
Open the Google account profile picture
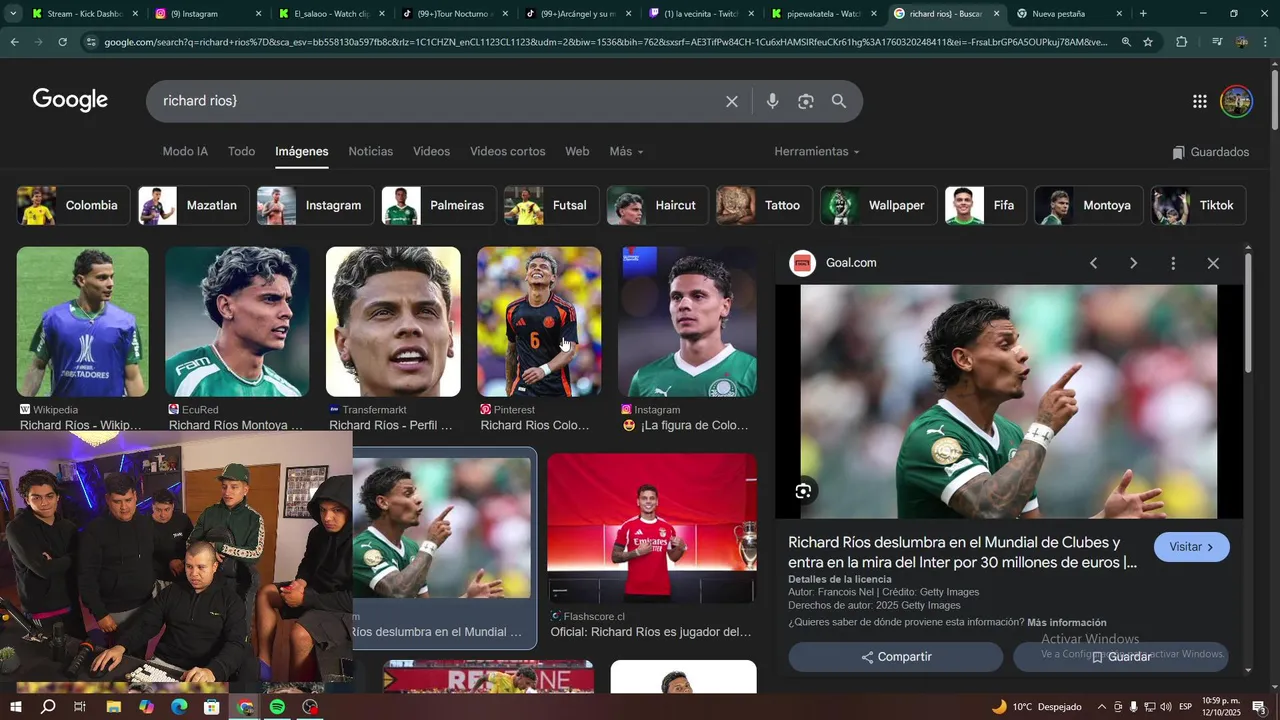(x=1237, y=101)
